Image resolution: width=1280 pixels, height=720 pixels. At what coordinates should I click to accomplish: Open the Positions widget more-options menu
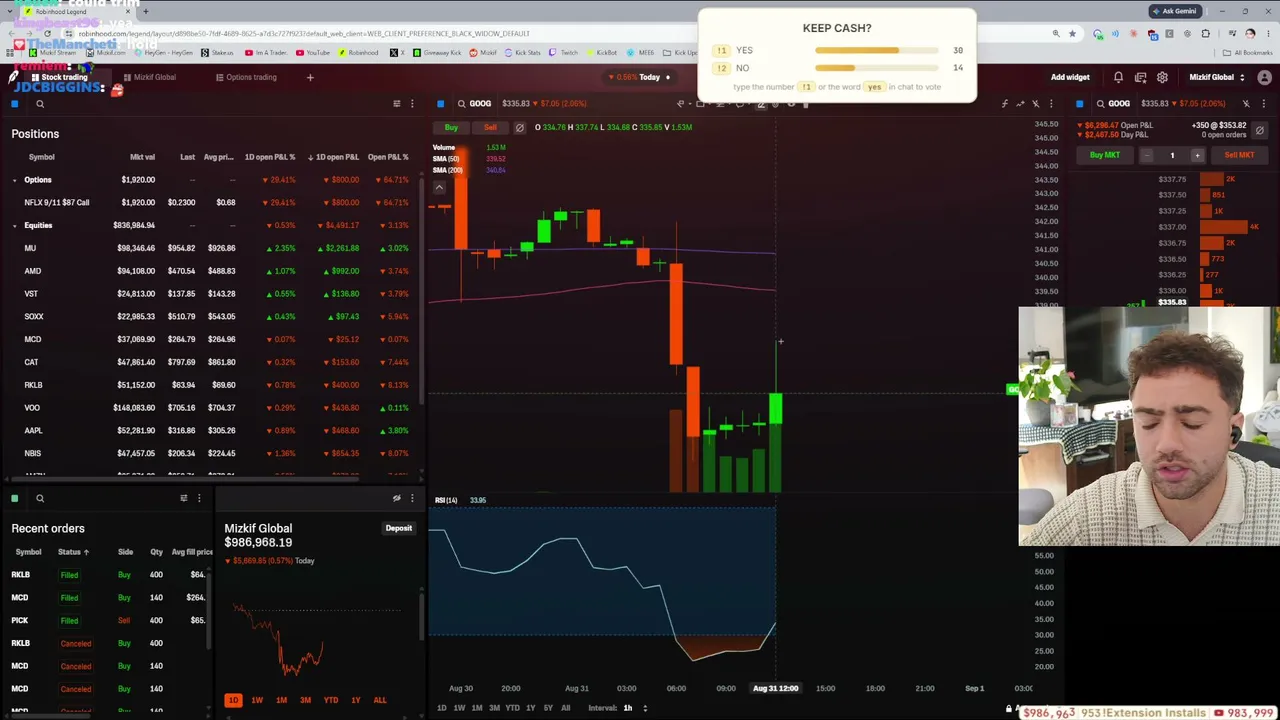tap(412, 104)
